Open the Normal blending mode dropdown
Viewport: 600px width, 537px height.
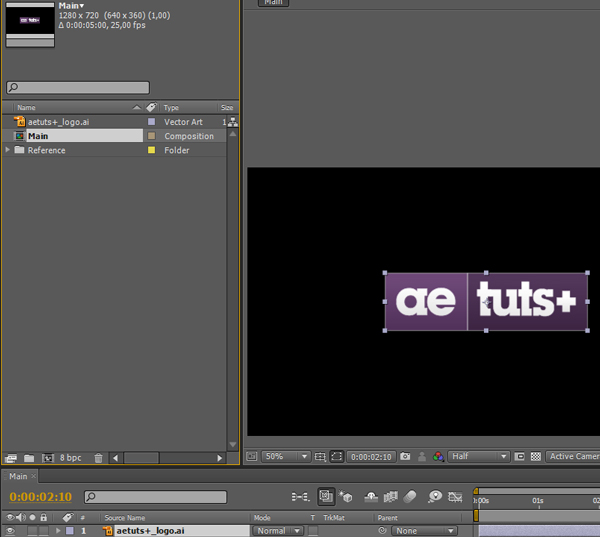coord(277,531)
